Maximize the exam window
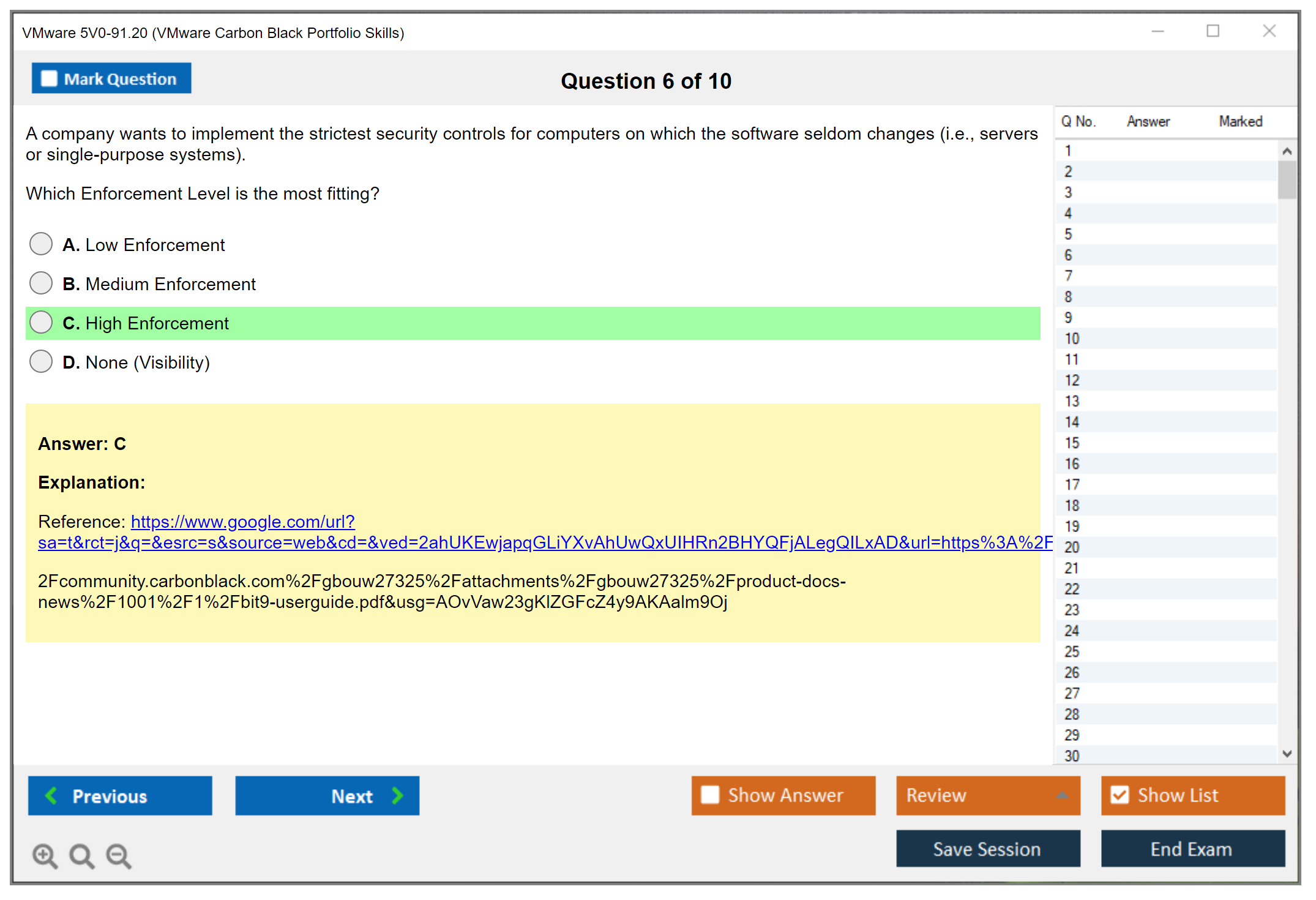 pos(1213,31)
